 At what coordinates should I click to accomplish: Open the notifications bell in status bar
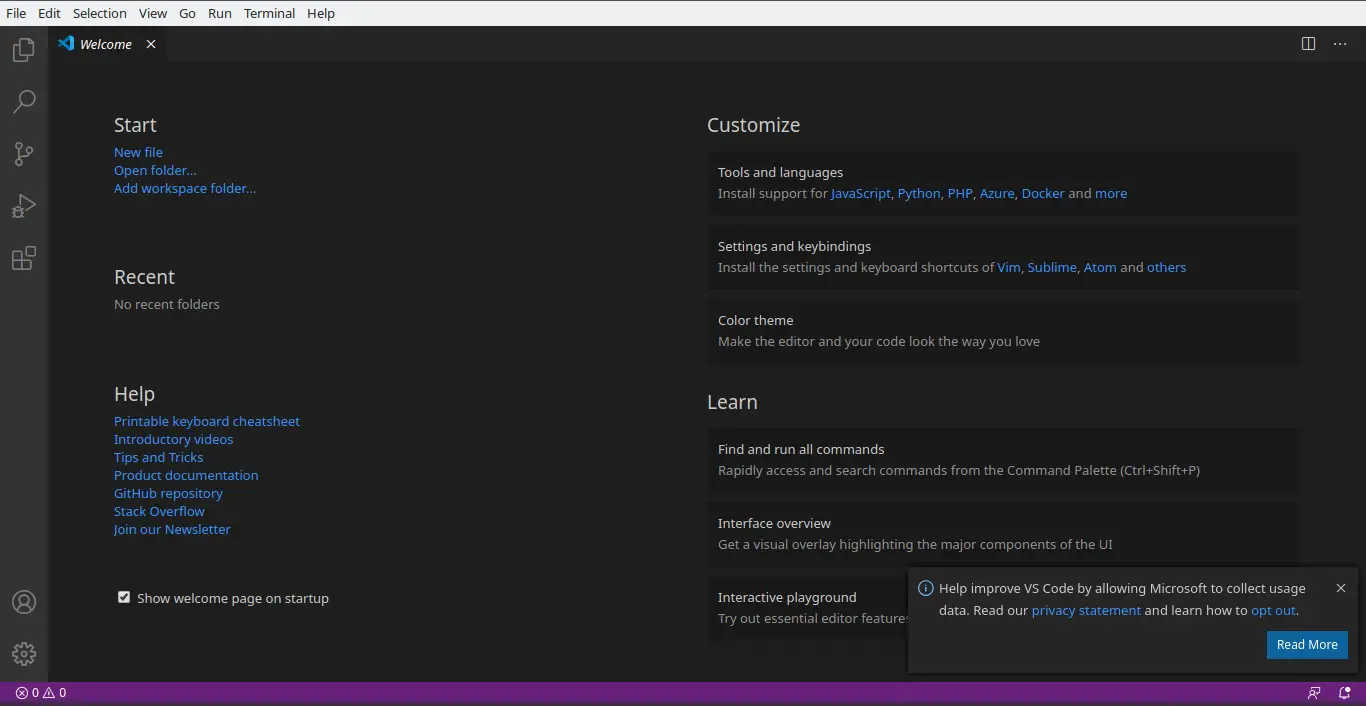(x=1345, y=692)
